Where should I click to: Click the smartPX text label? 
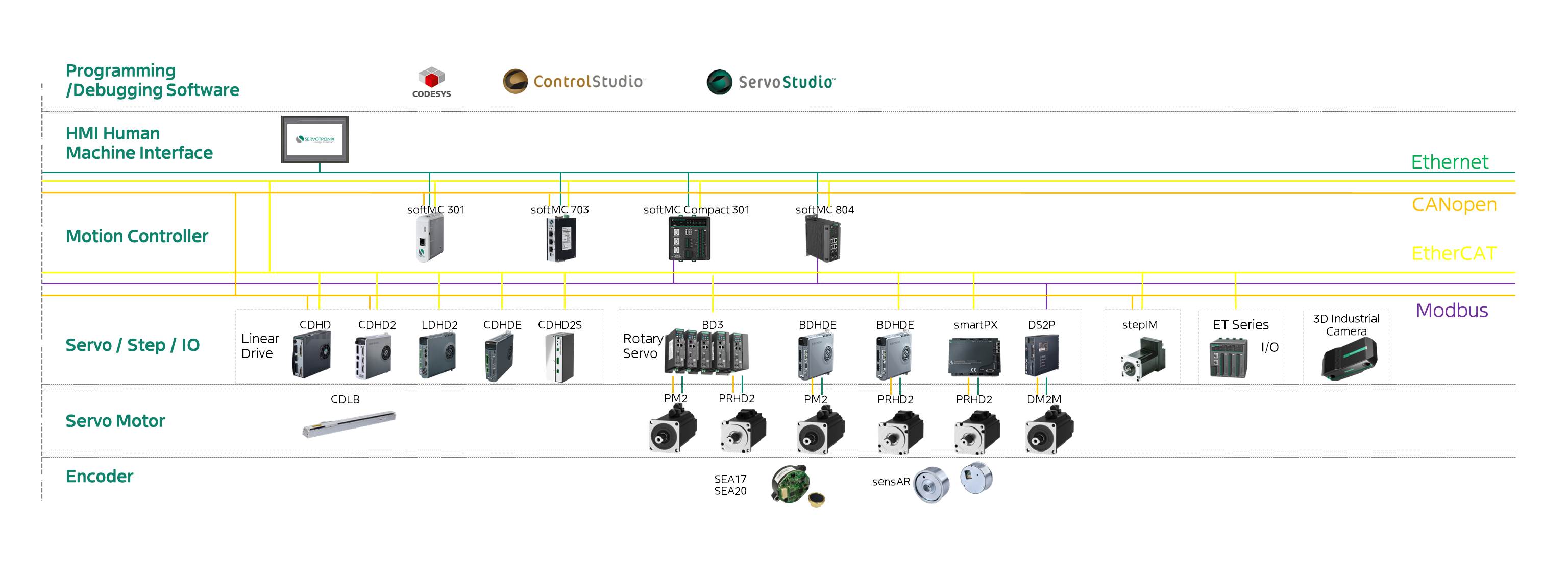pos(975,325)
